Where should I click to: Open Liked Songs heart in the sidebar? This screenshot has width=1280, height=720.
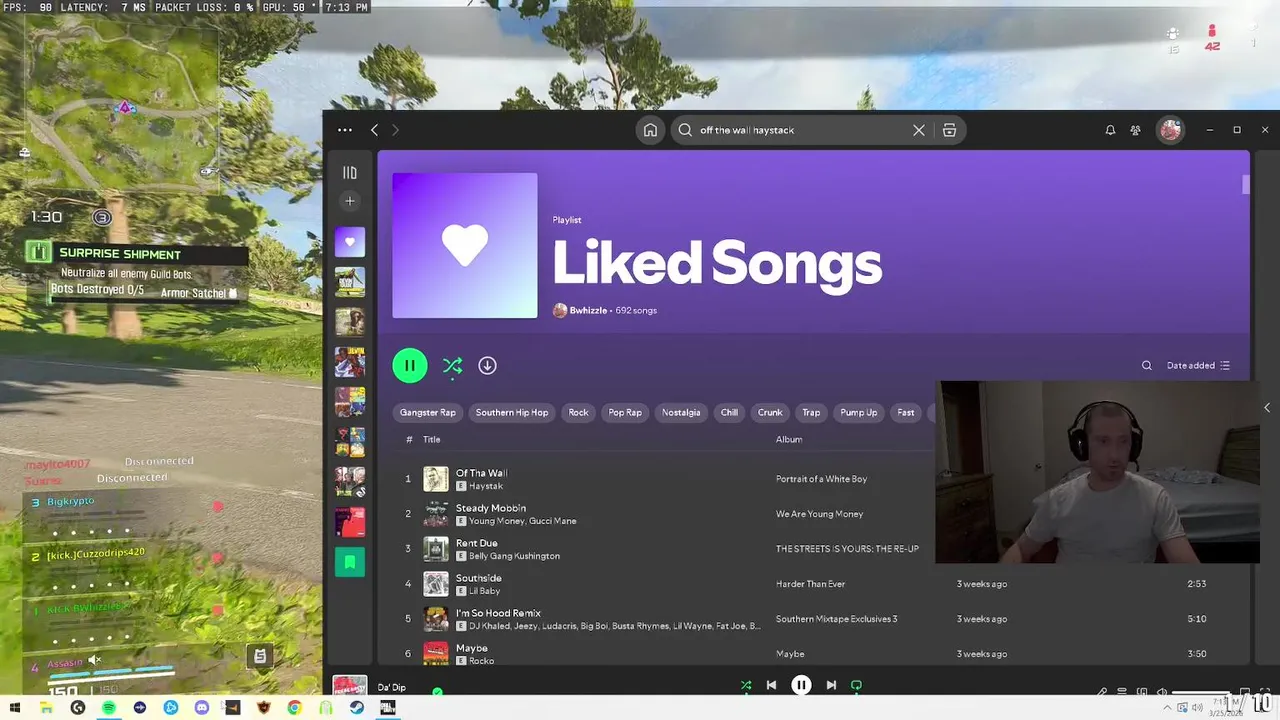[350, 241]
